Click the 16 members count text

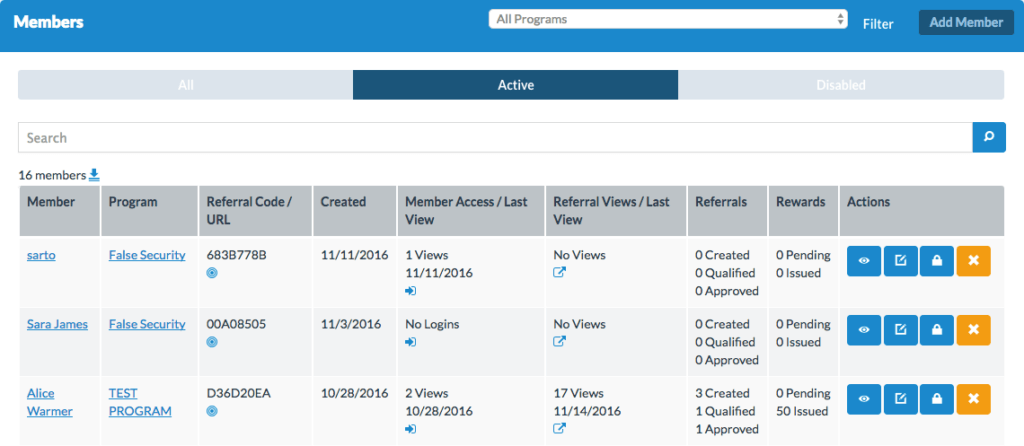coord(52,175)
